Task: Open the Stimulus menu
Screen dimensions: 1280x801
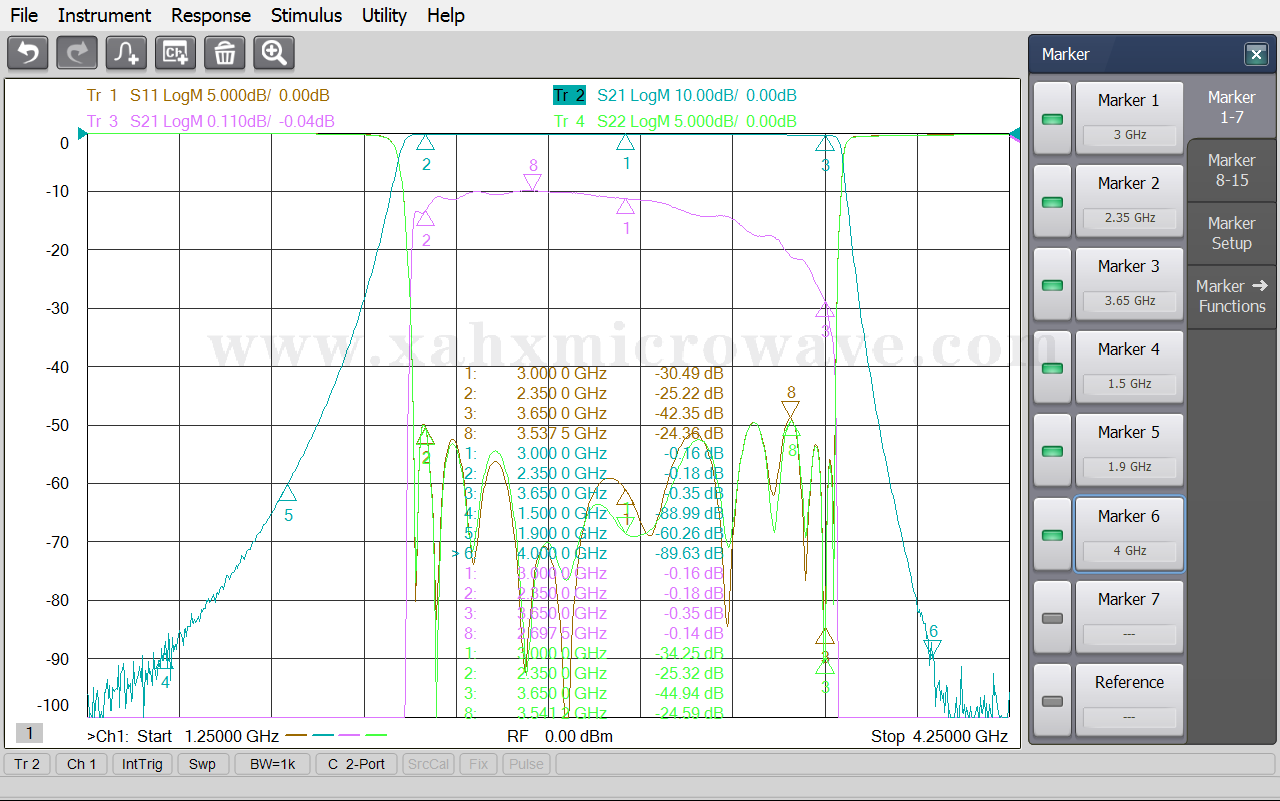Action: pos(306,15)
